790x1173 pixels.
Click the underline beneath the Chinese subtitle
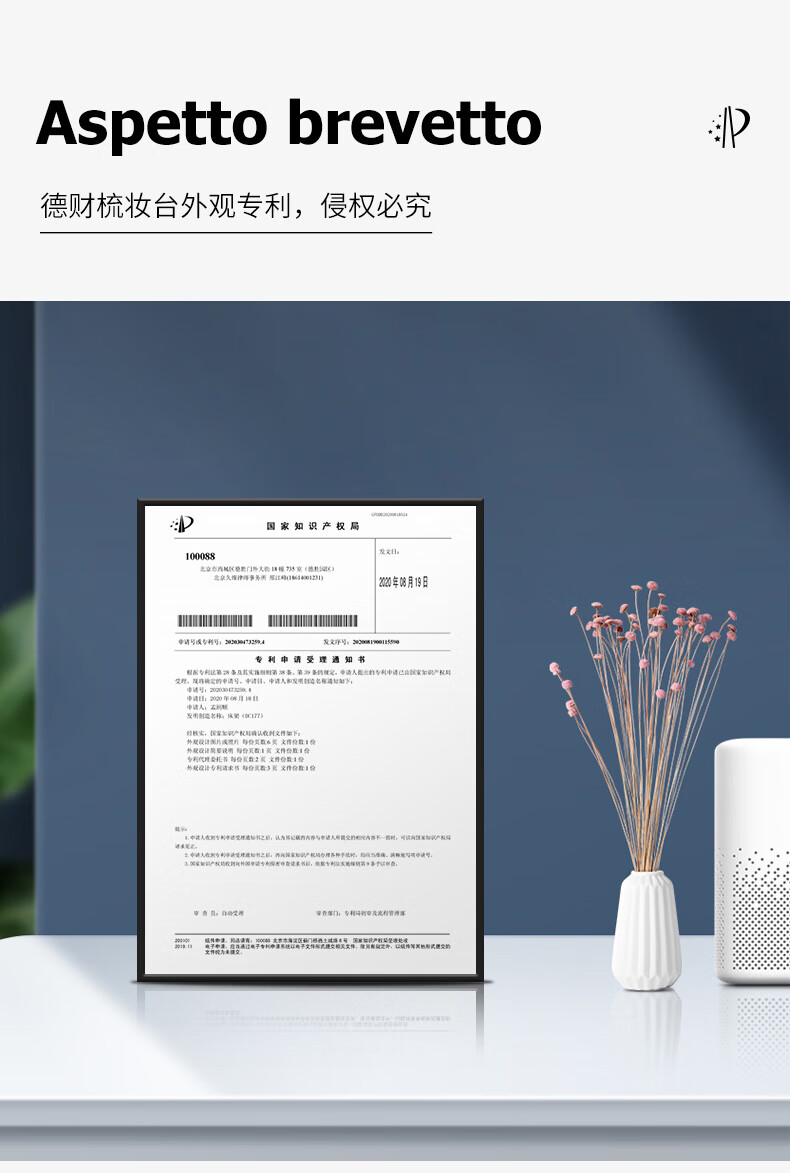[x=236, y=233]
